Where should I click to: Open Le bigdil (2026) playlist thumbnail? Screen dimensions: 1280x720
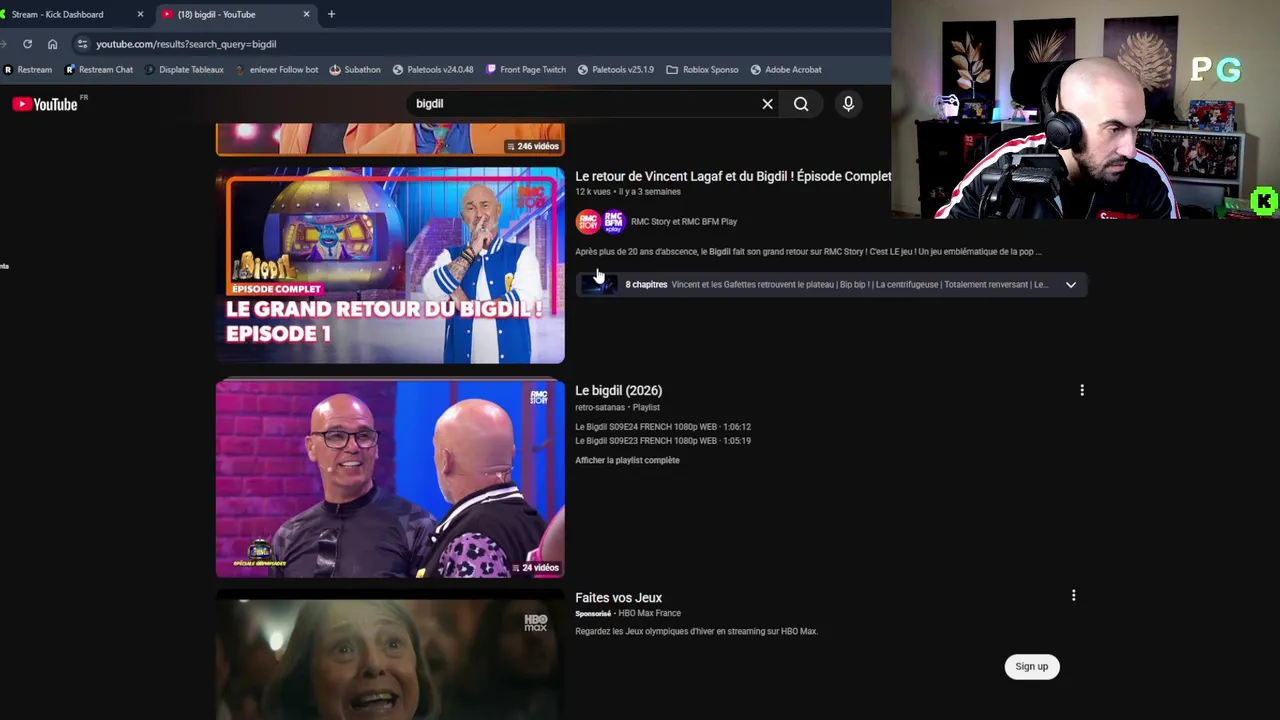point(390,478)
